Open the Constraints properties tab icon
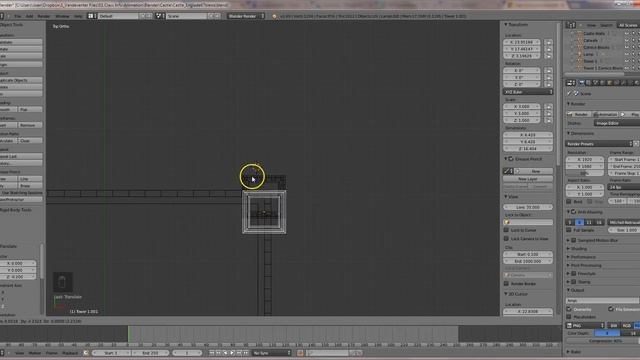 [616, 83]
